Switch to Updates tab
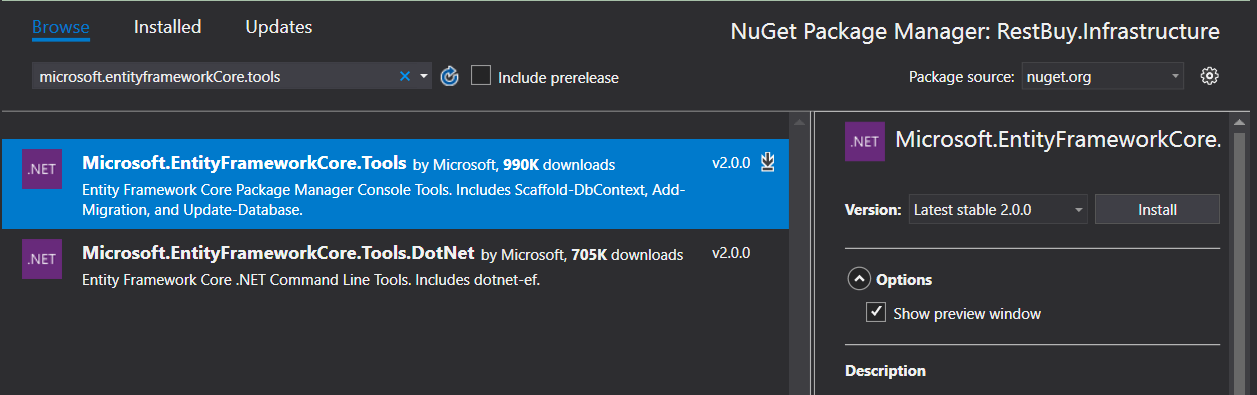 point(279,27)
